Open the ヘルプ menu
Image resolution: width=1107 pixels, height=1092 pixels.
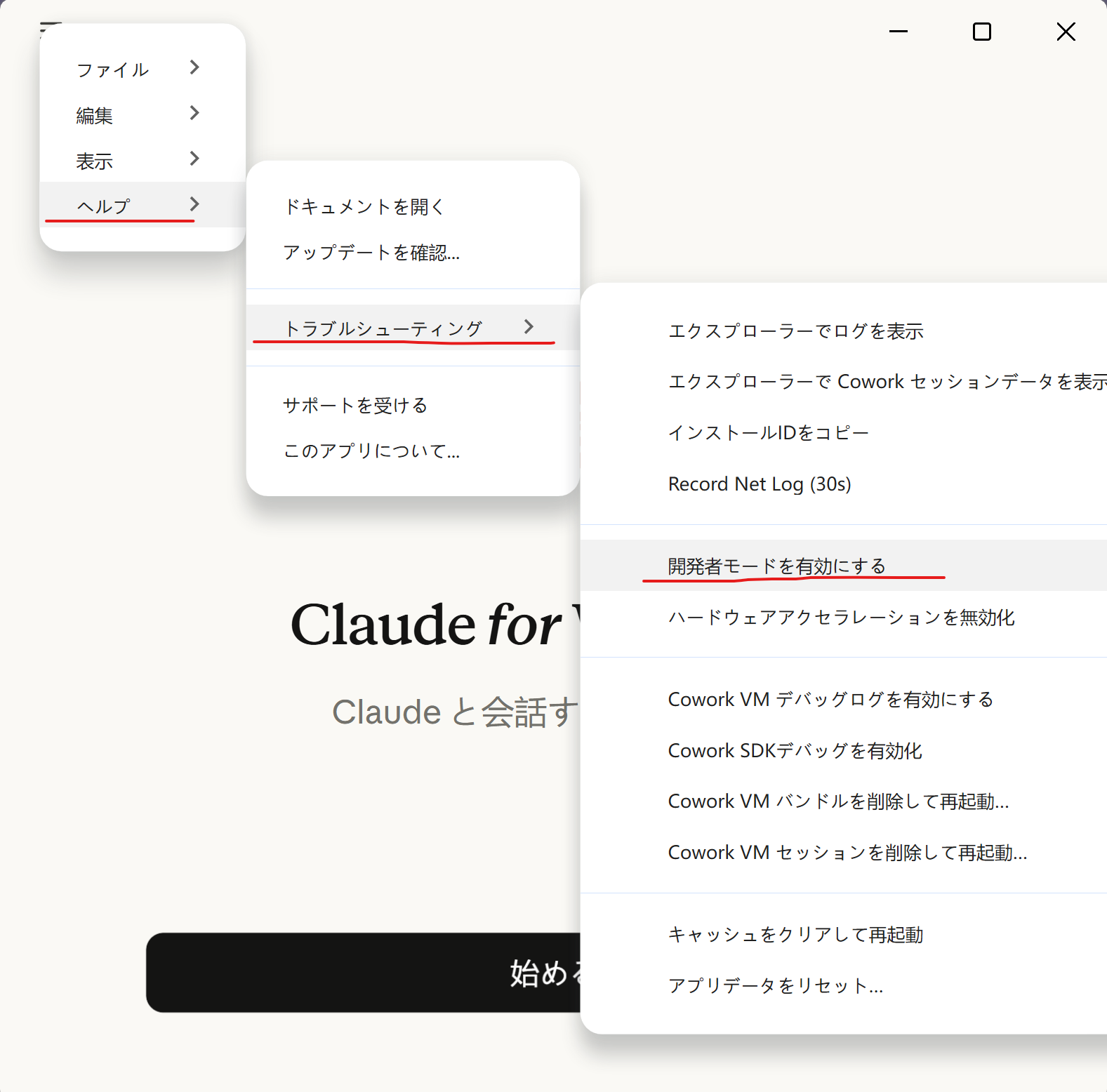pos(142,205)
